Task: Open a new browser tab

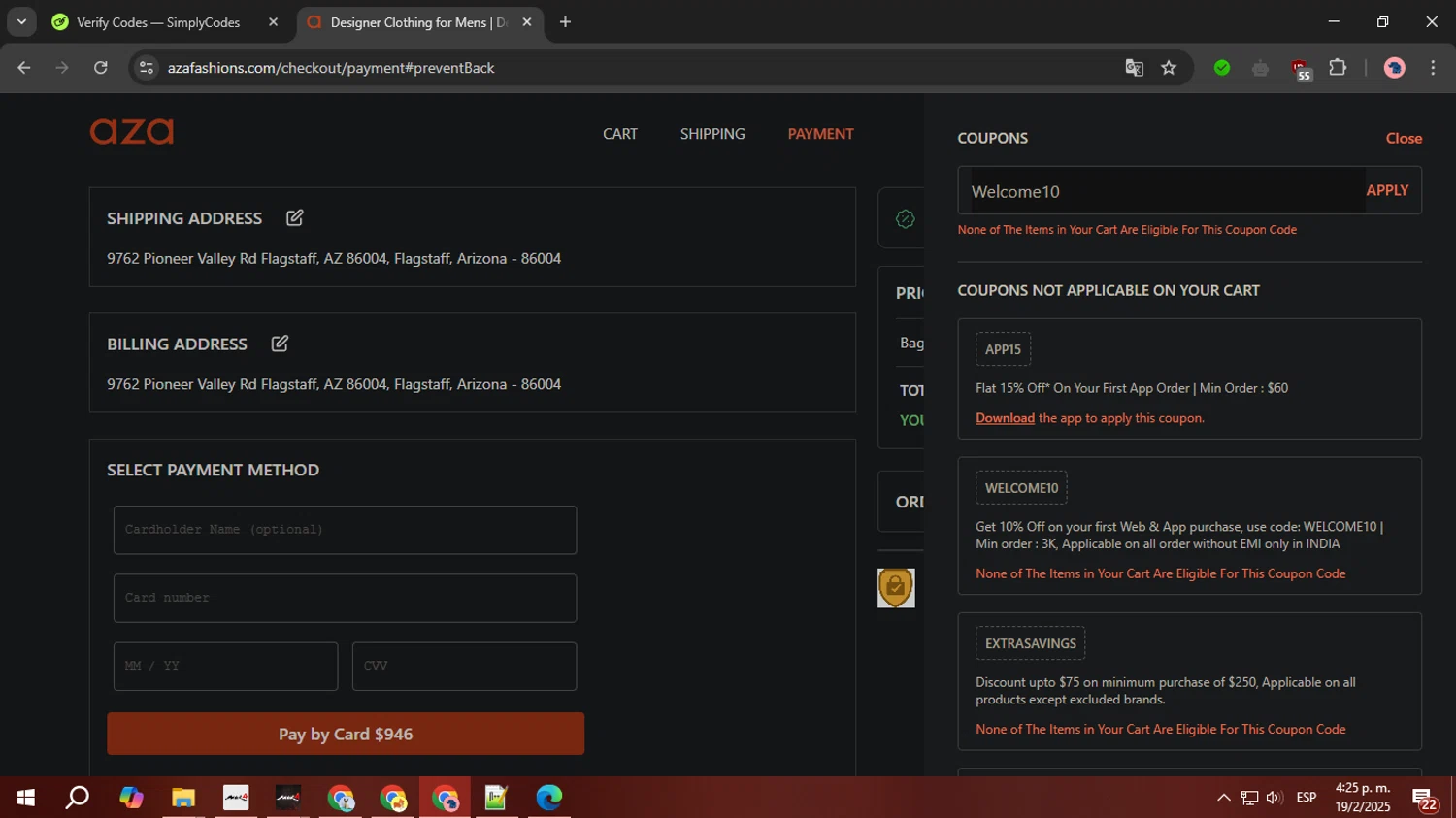Action: [x=565, y=22]
